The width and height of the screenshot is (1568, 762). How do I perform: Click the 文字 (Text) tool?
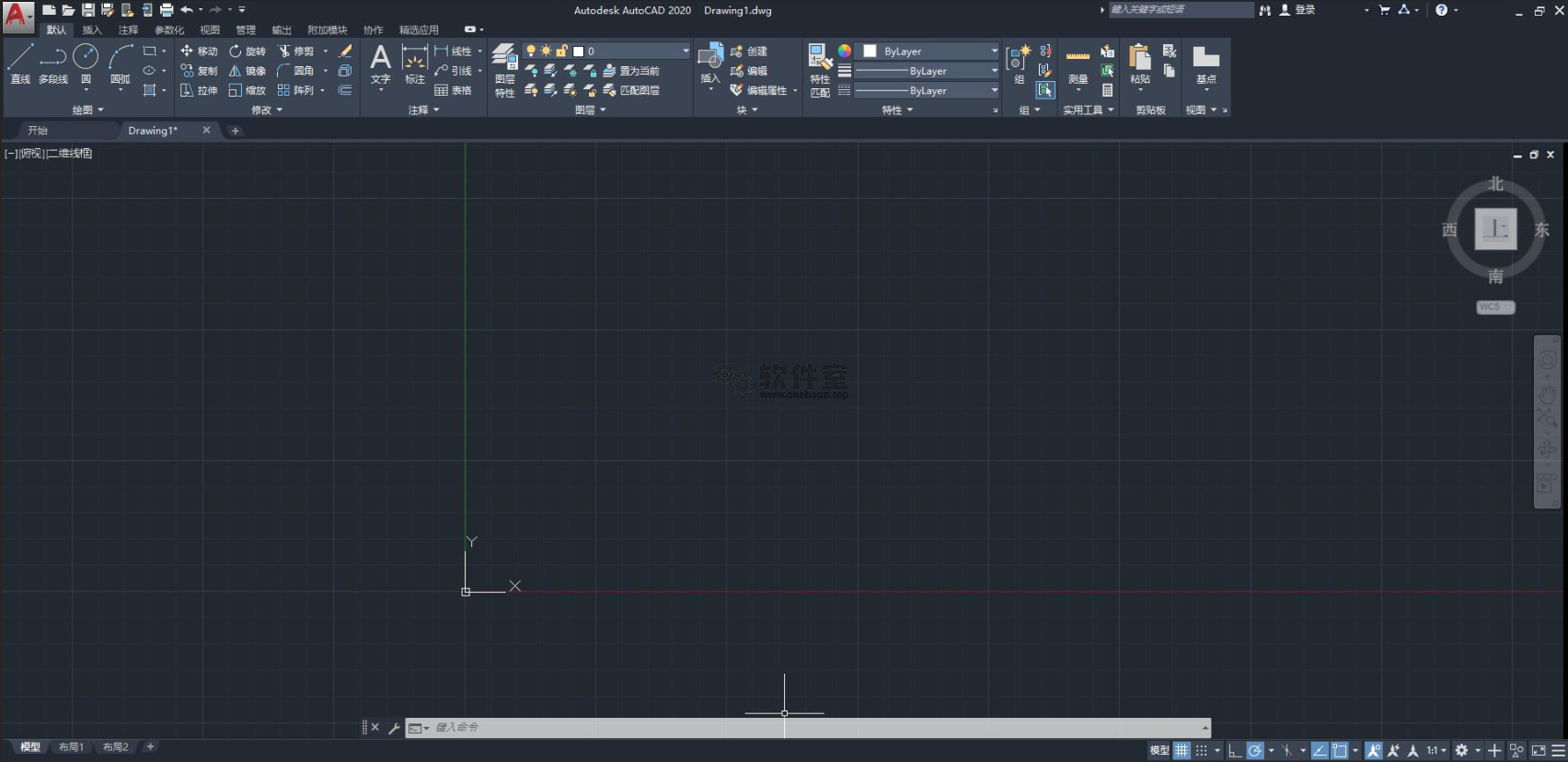click(x=380, y=63)
